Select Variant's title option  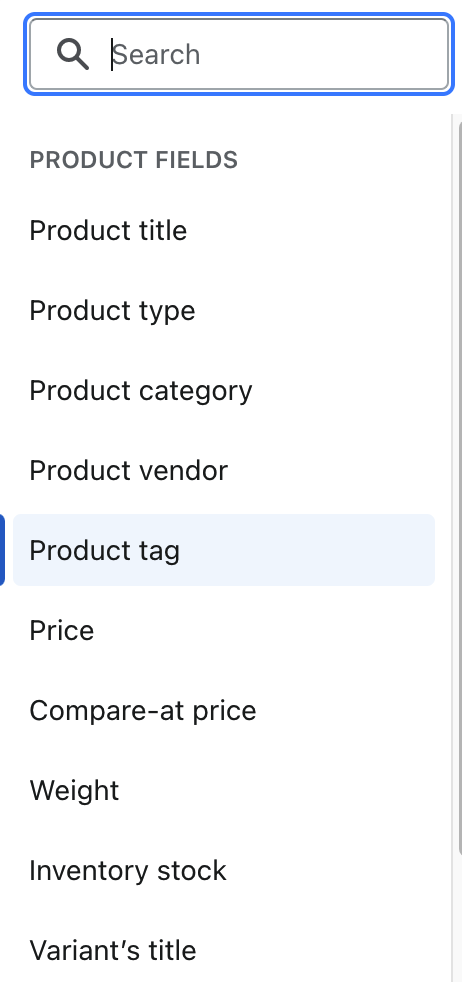pyautogui.click(x=223, y=950)
